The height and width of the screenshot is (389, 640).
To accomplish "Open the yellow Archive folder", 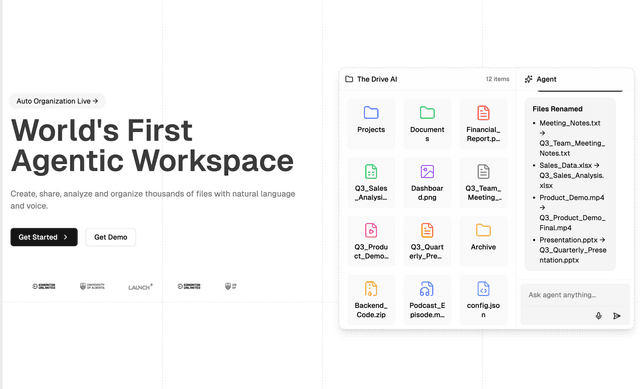I will [x=483, y=230].
